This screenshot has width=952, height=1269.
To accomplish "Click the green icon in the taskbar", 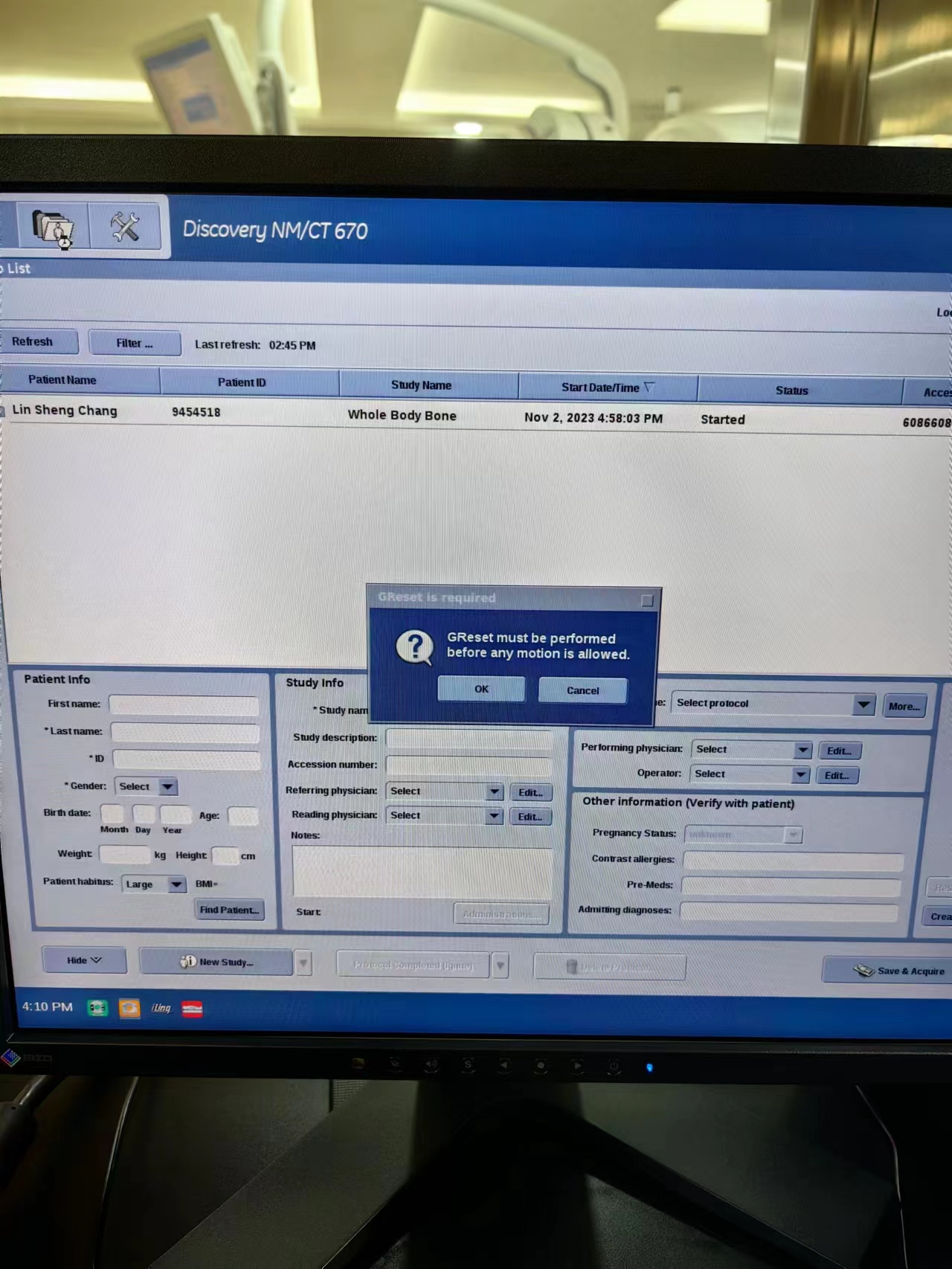I will (x=97, y=1008).
